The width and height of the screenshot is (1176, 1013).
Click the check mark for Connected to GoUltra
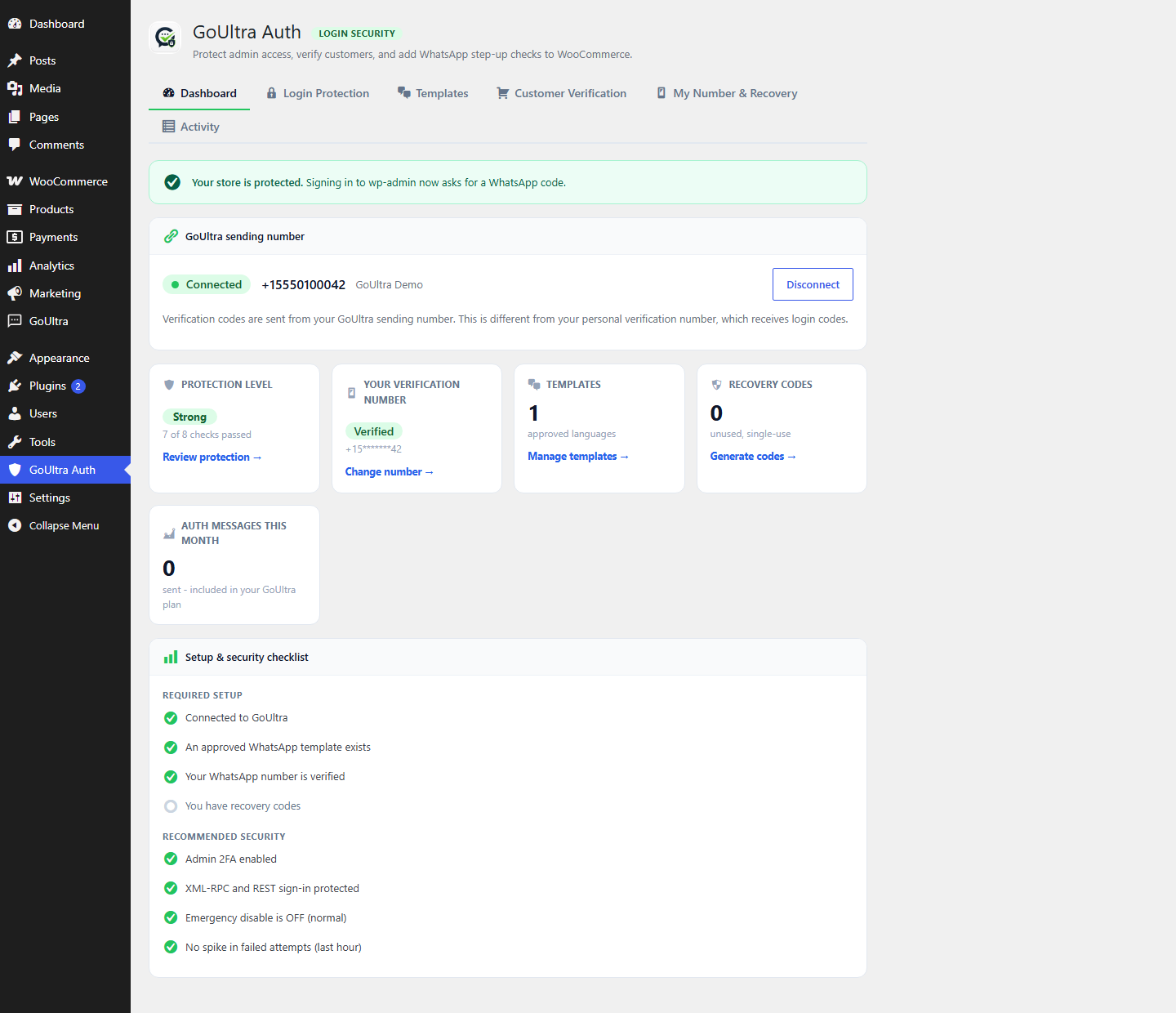171,718
